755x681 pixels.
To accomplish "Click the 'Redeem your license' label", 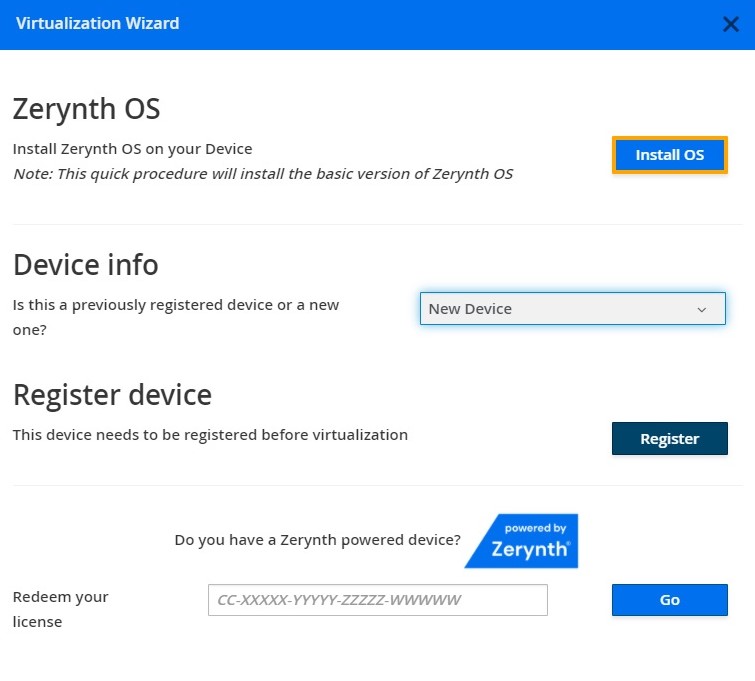I will 61,609.
